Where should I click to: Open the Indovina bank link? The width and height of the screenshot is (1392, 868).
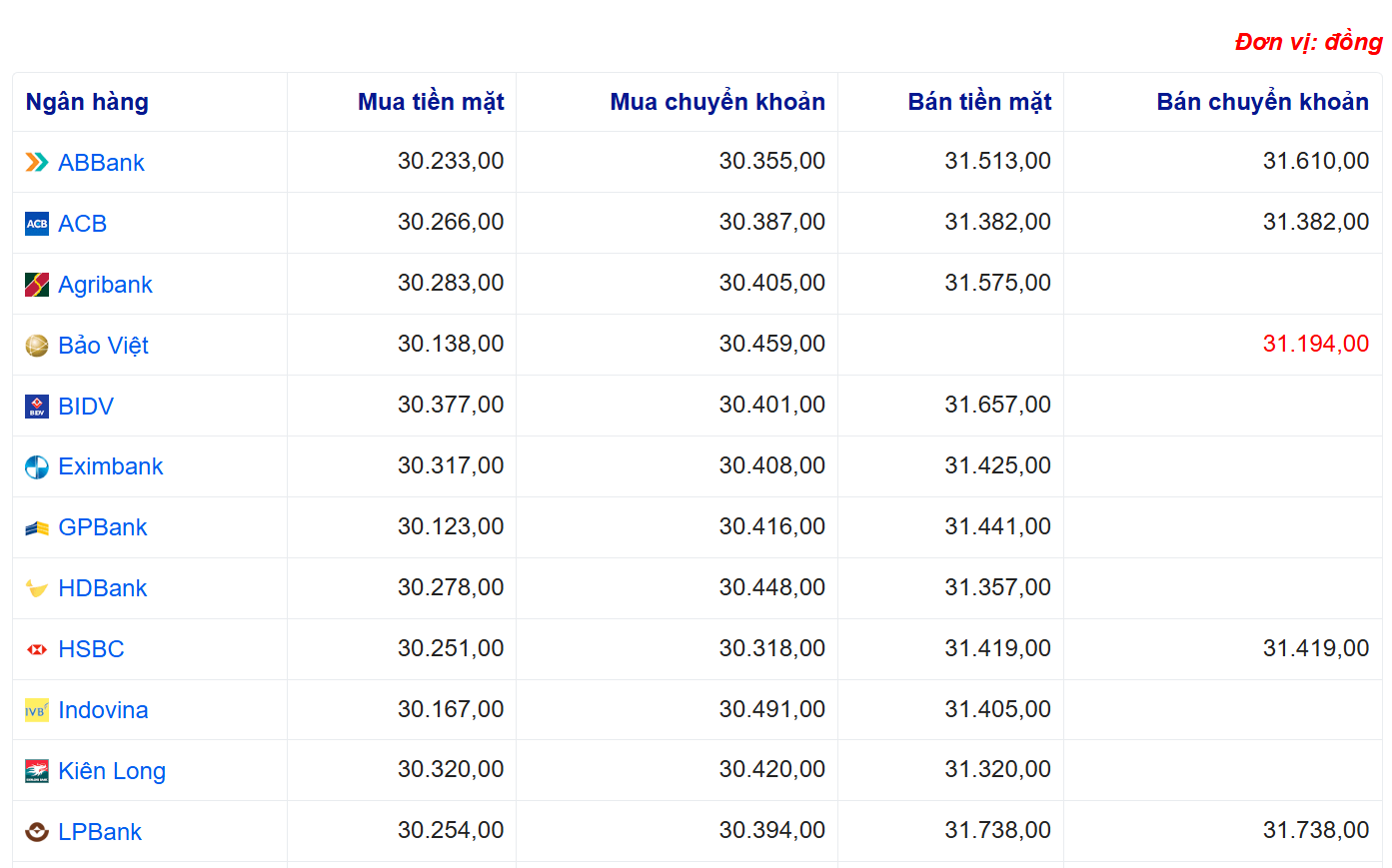103,710
